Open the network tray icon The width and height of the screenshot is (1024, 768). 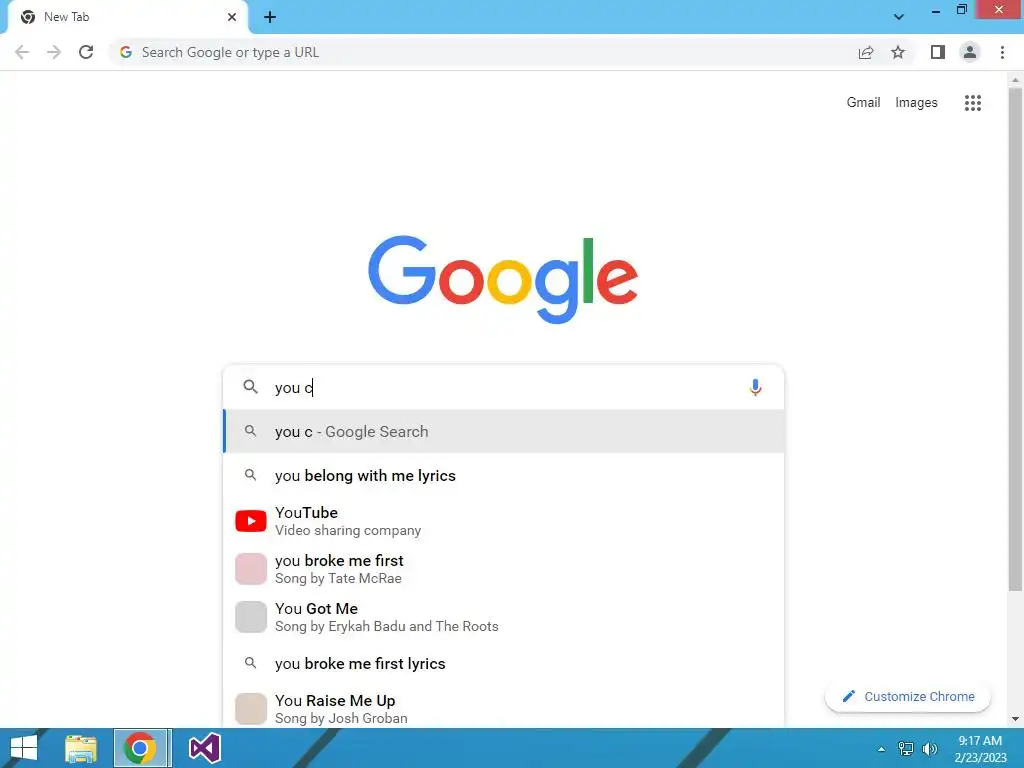coord(906,749)
